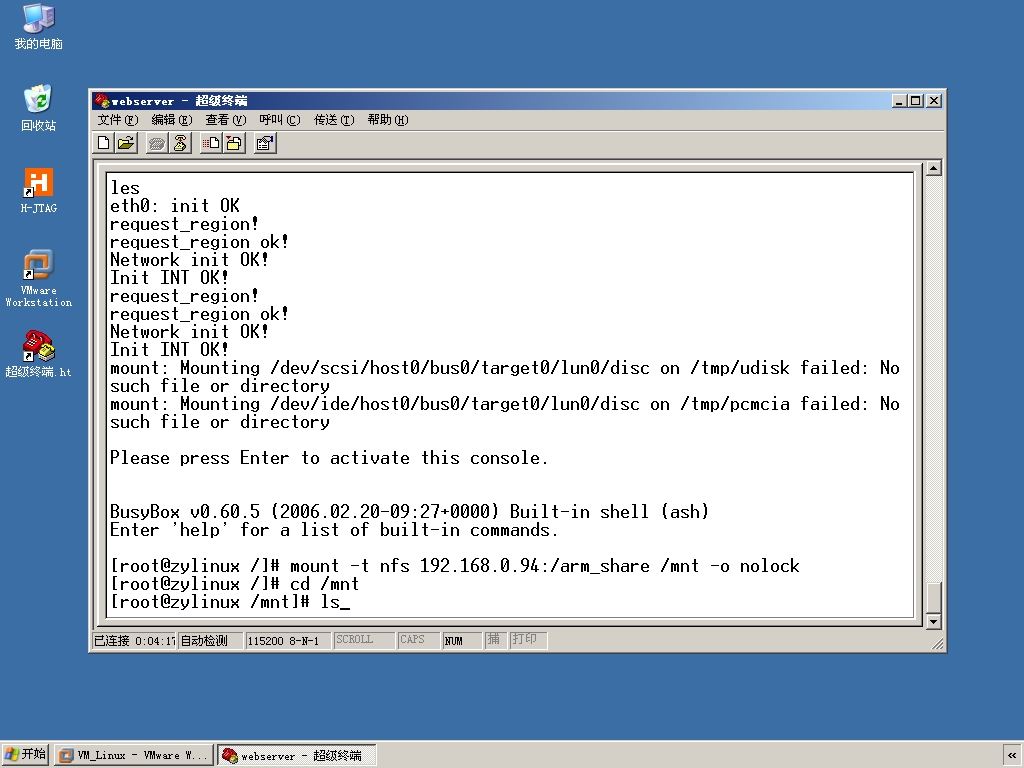Click the 'eth0: init OK' terminal line
The image size is (1024, 768).
click(x=175, y=206)
